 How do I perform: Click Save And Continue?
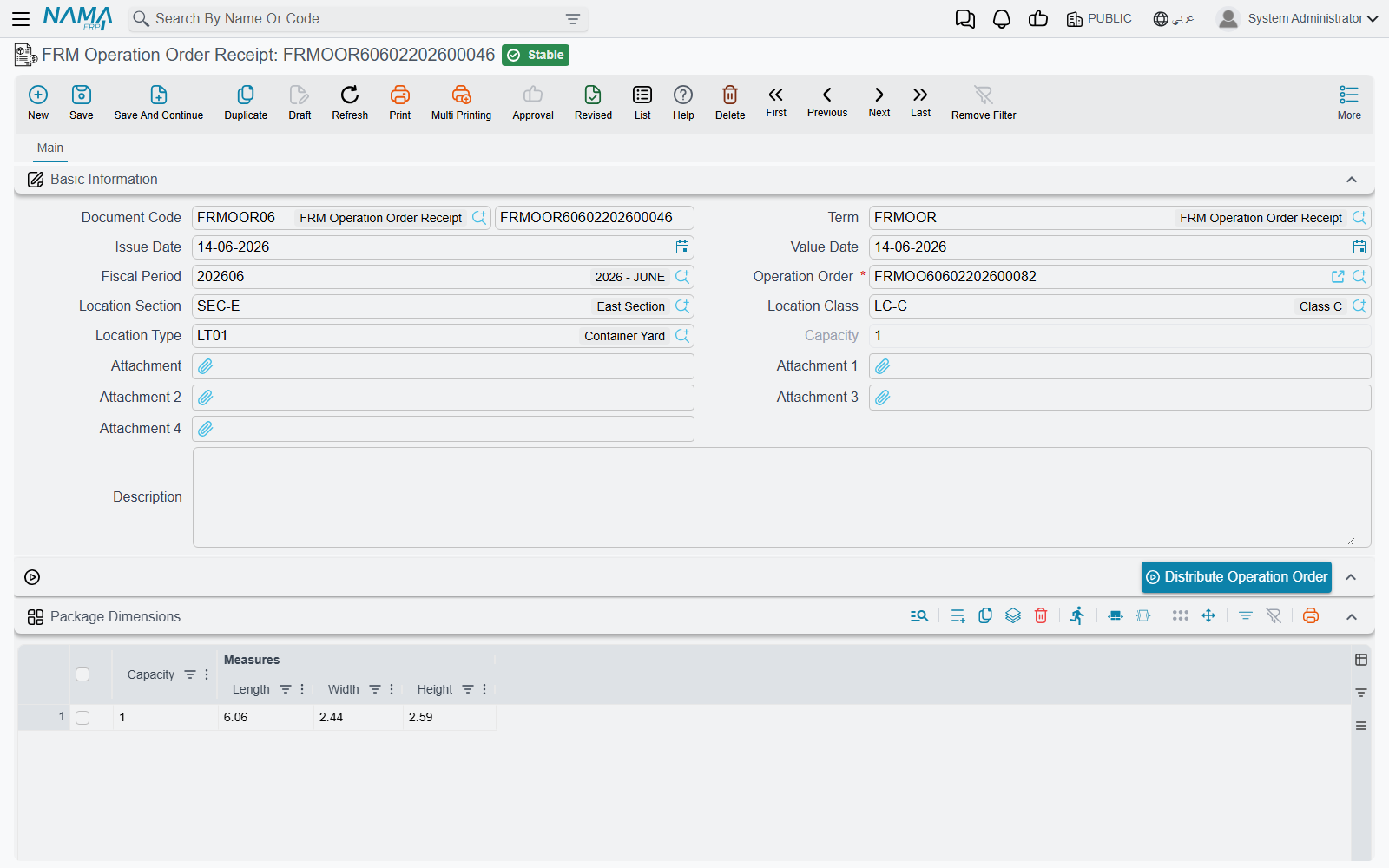pyautogui.click(x=159, y=102)
